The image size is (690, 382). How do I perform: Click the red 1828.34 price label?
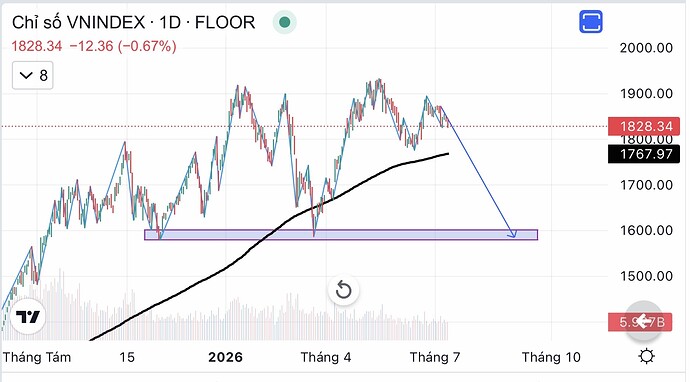[x=646, y=127]
